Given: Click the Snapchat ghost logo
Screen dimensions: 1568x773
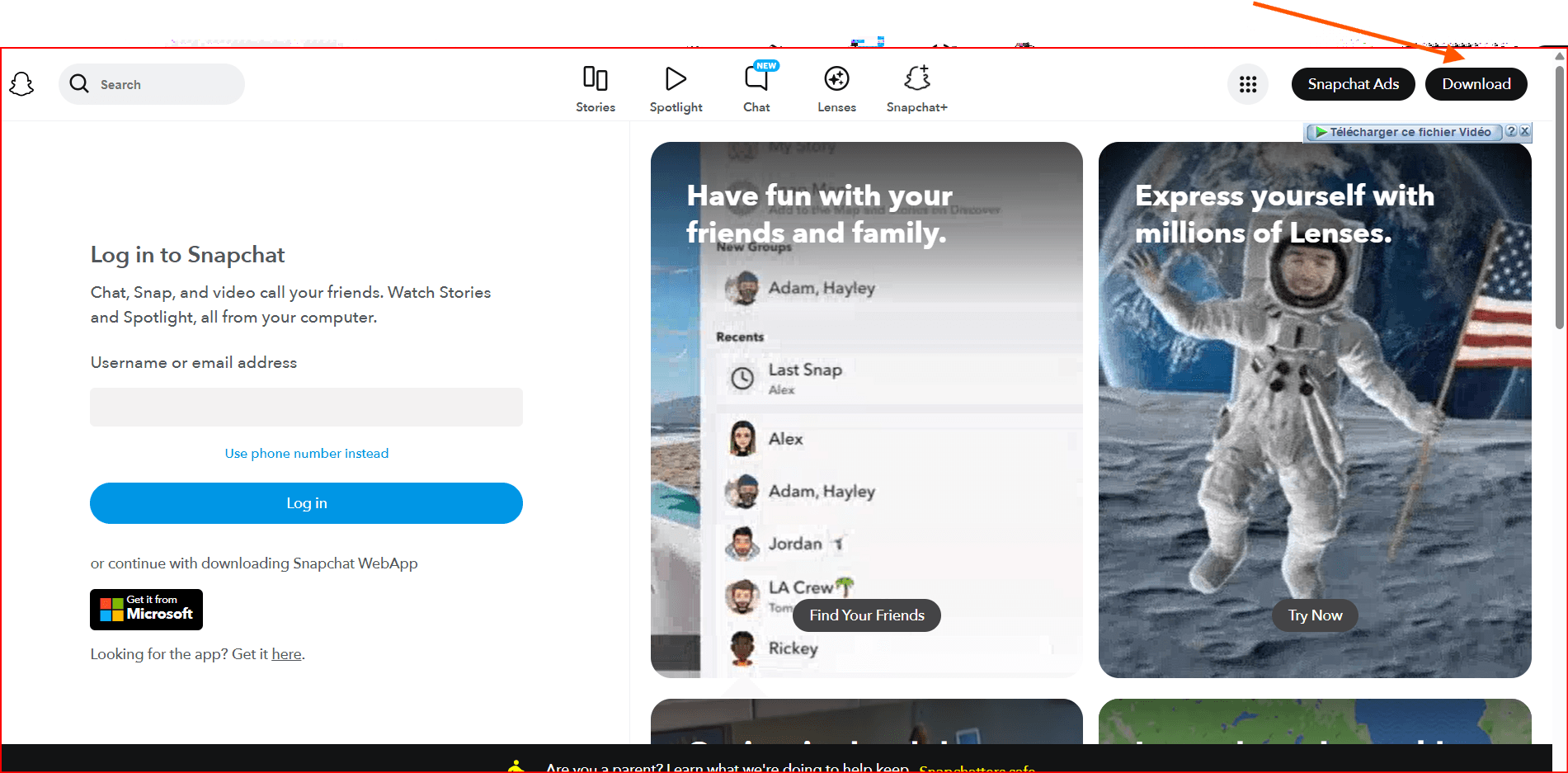Looking at the screenshot, I should coord(21,84).
